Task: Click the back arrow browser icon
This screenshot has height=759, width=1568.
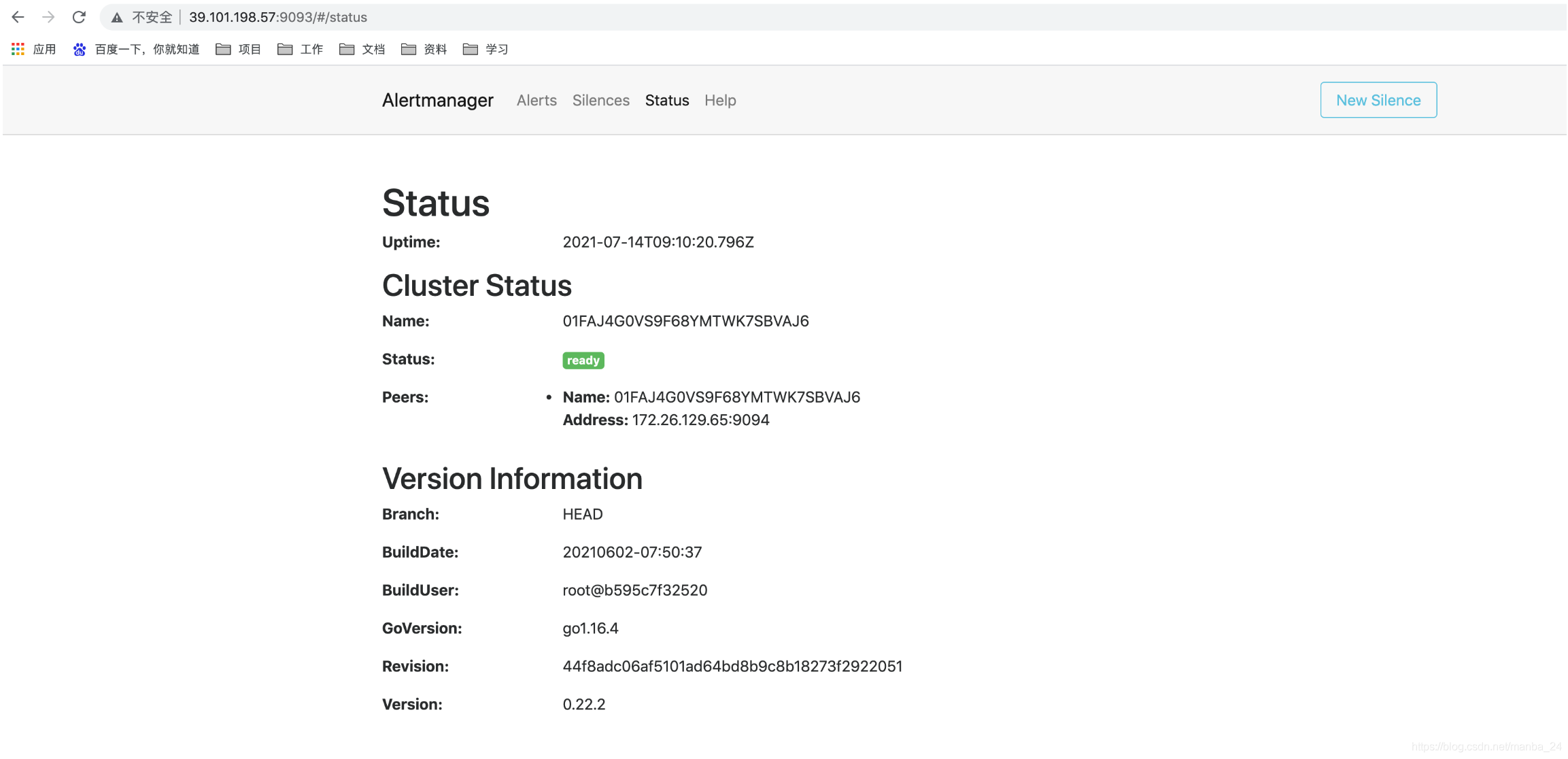Action: (21, 16)
